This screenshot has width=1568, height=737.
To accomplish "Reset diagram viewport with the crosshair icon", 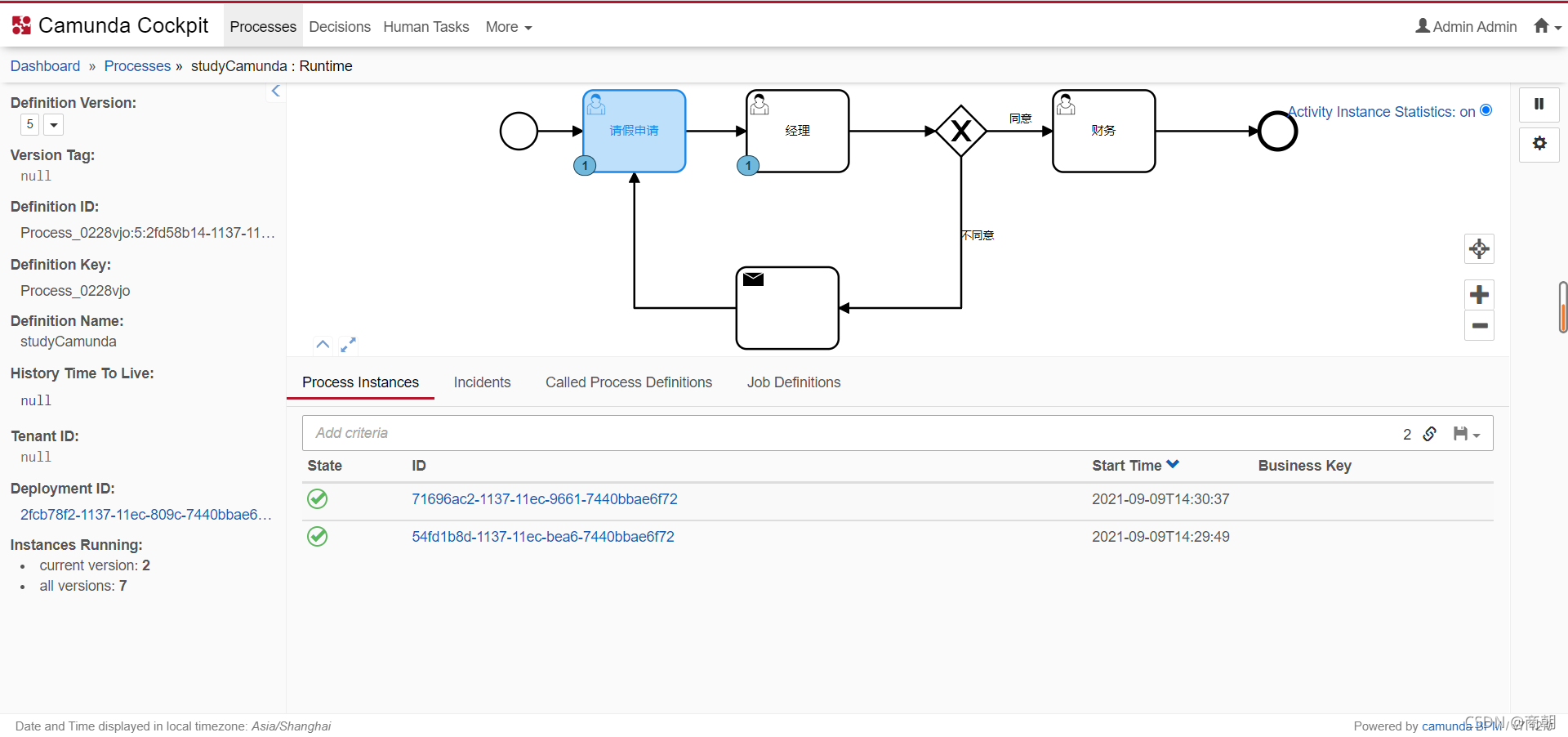I will (1479, 248).
